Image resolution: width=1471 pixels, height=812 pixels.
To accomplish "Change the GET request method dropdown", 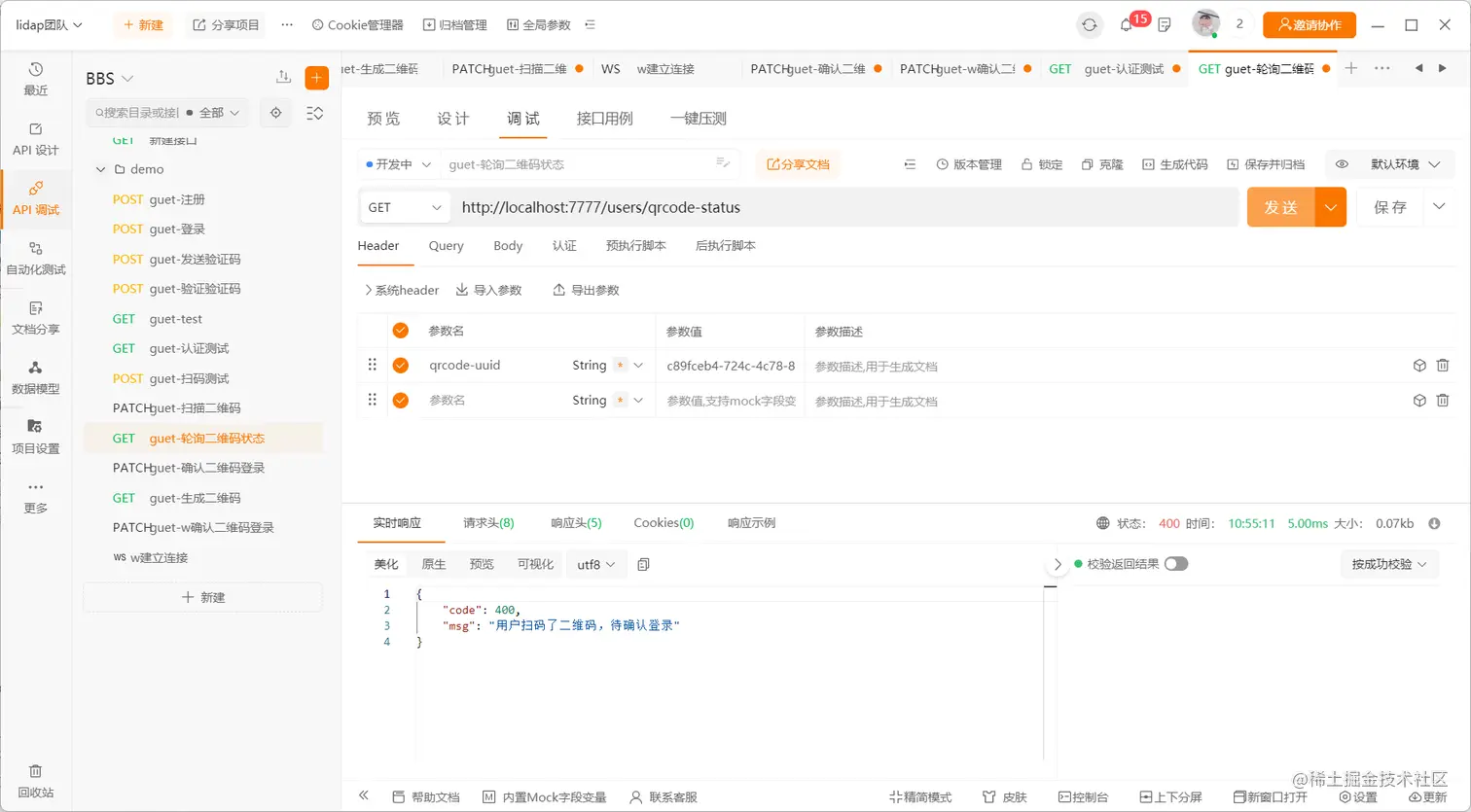I will 405,207.
